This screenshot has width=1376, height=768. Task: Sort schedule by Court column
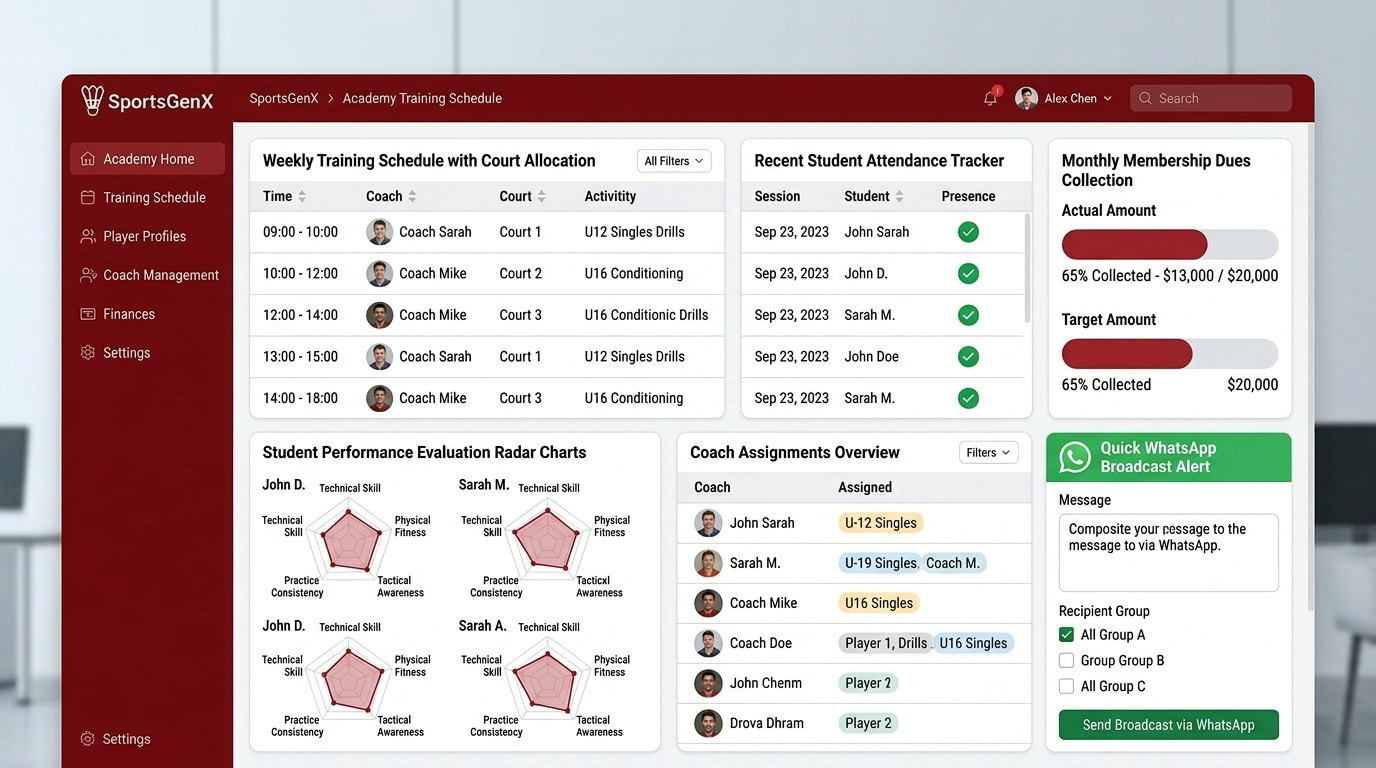[x=541, y=197]
